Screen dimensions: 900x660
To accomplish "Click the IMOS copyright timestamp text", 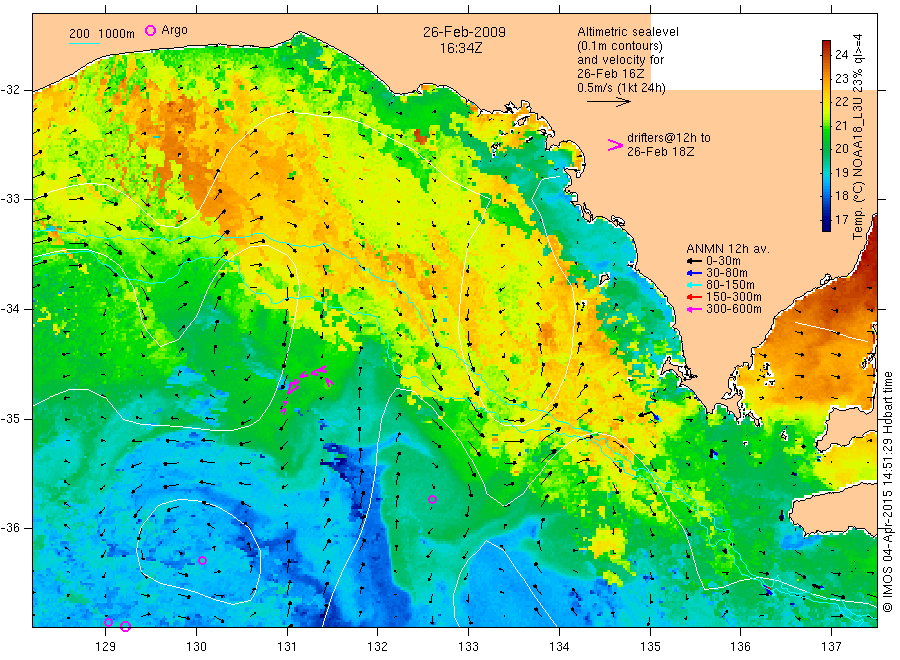I will pos(887,491).
